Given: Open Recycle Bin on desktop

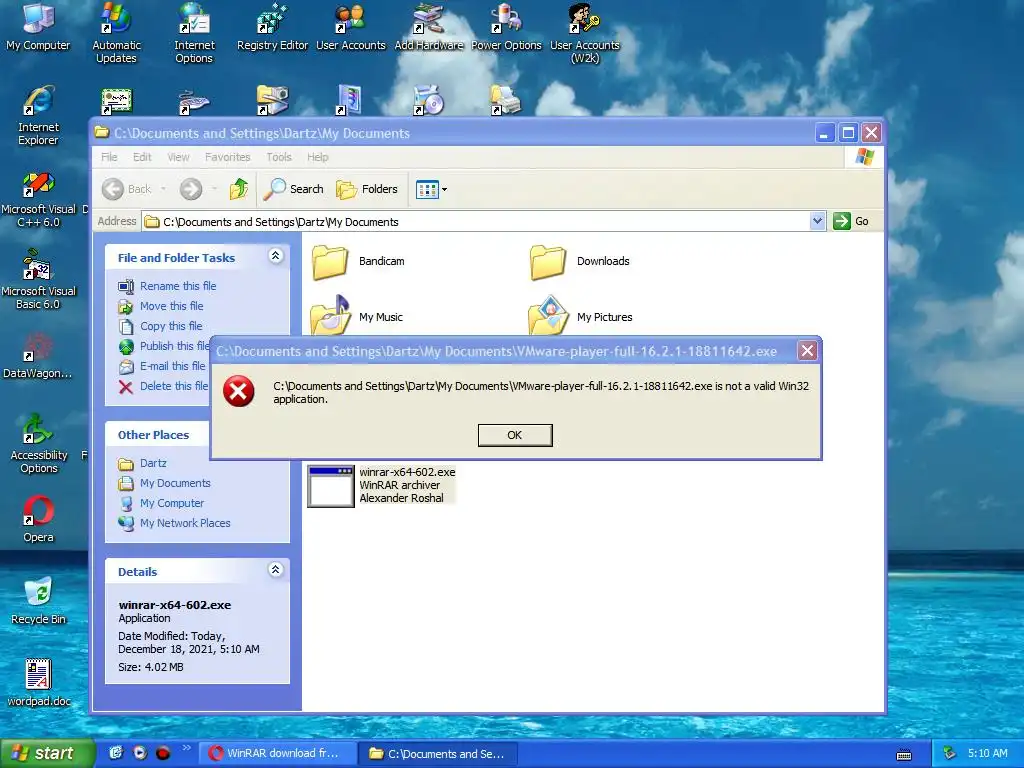Looking at the screenshot, I should click(x=38, y=601).
